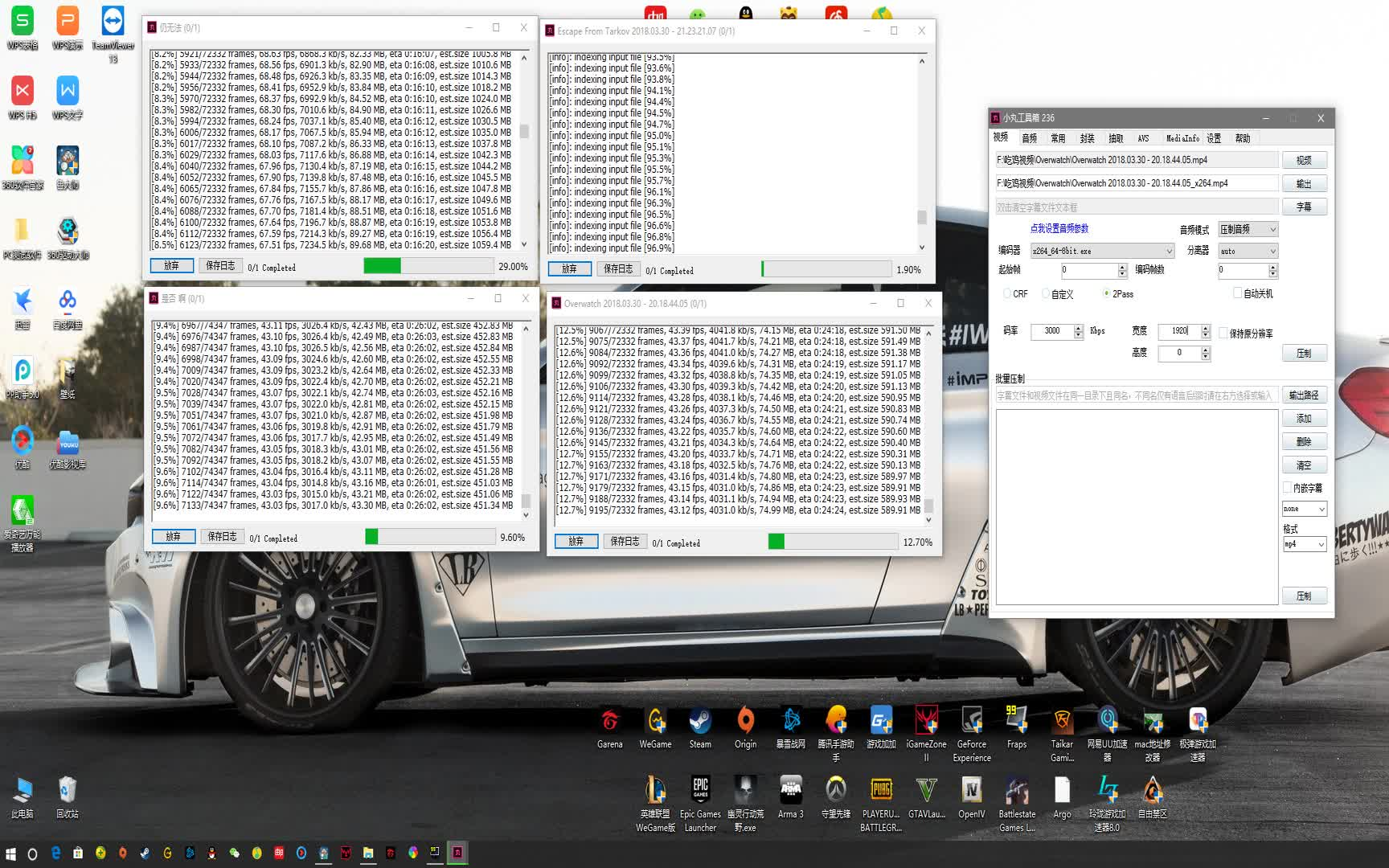This screenshot has width=1389, height=868.
Task: Decrease 高度 with stepper down arrow
Action: click(x=1206, y=357)
